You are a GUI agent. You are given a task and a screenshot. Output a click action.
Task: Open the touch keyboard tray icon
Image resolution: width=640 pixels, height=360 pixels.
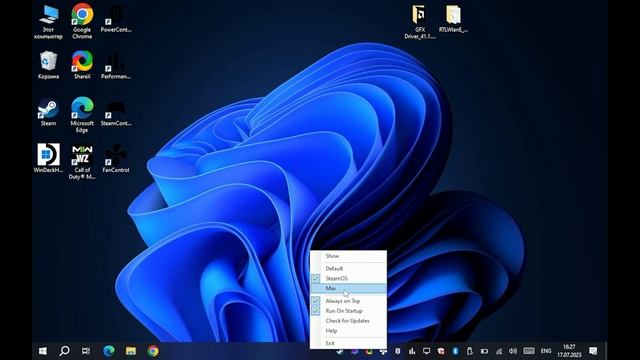pos(529,351)
